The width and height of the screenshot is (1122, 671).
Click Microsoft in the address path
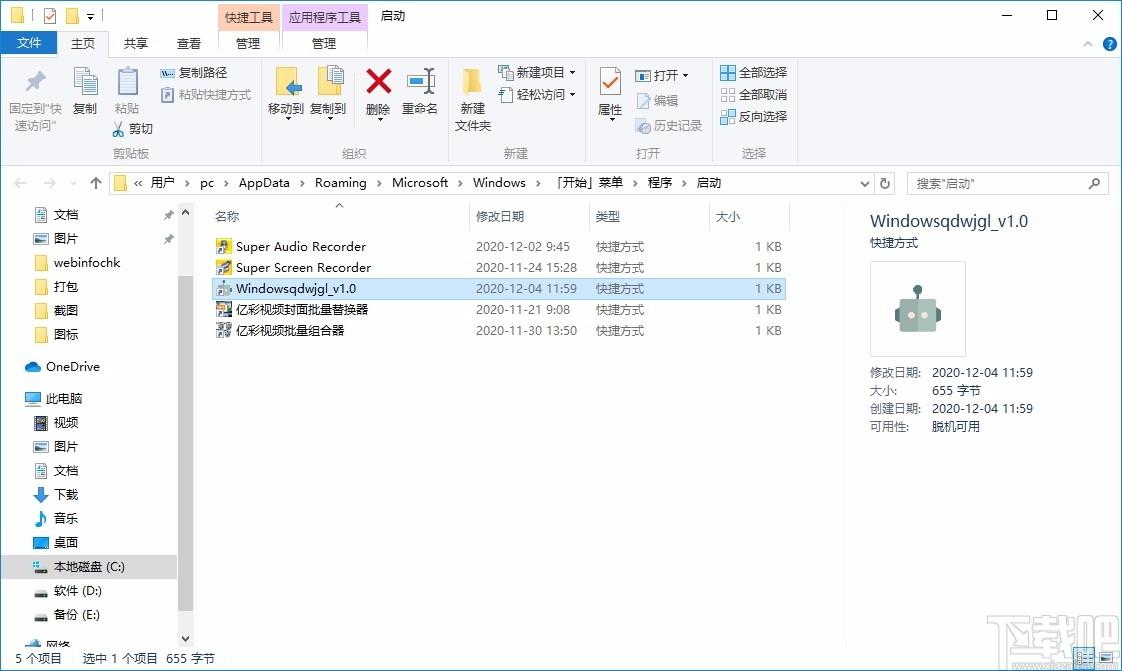tap(420, 183)
